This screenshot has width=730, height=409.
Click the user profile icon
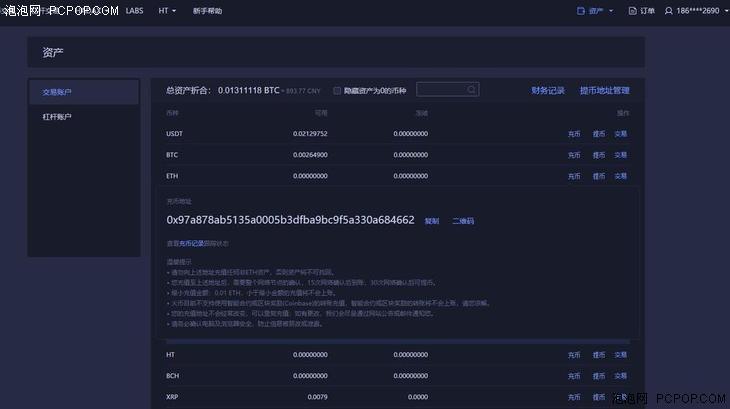[669, 11]
